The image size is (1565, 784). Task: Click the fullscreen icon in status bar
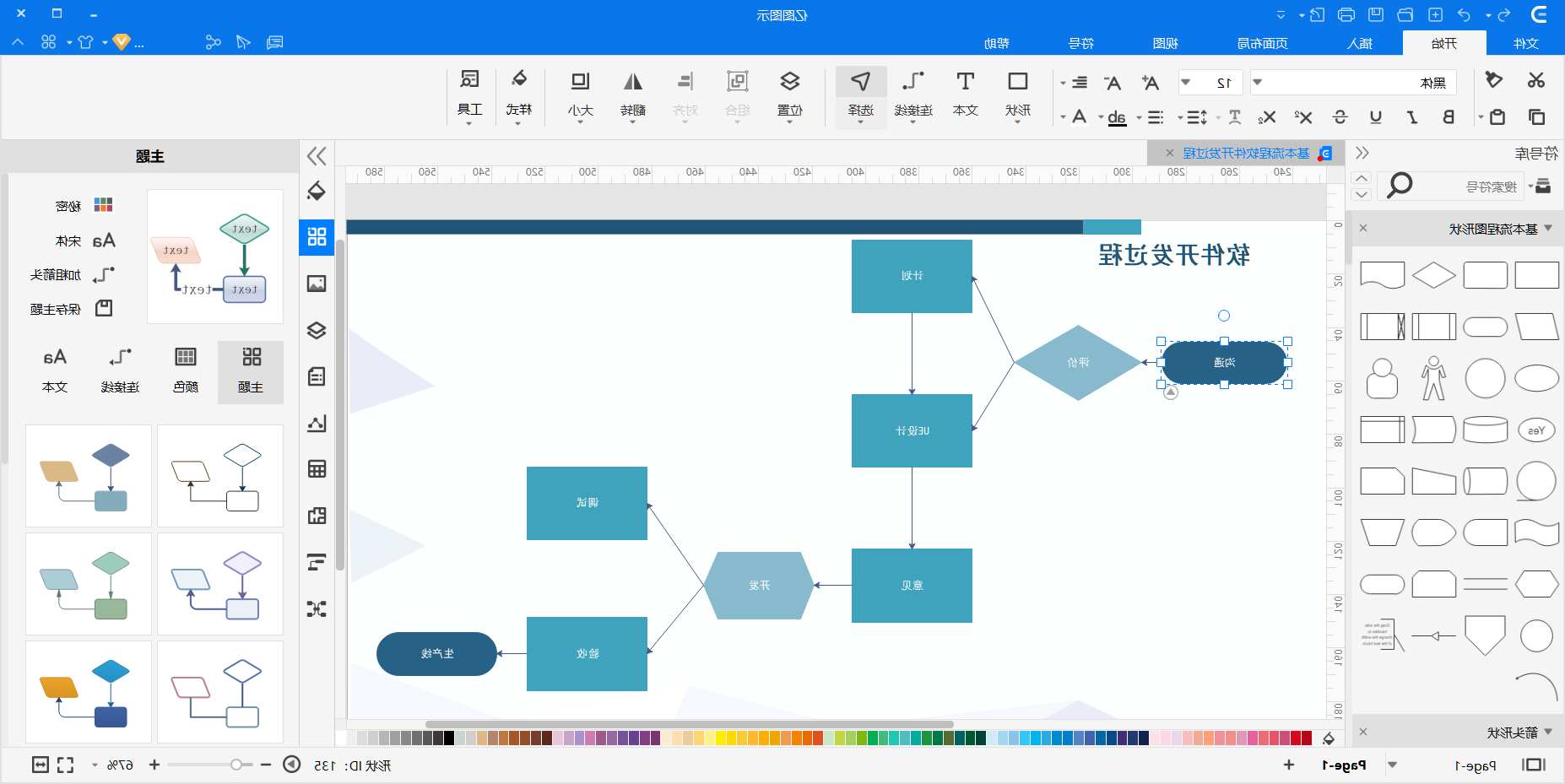click(x=65, y=765)
